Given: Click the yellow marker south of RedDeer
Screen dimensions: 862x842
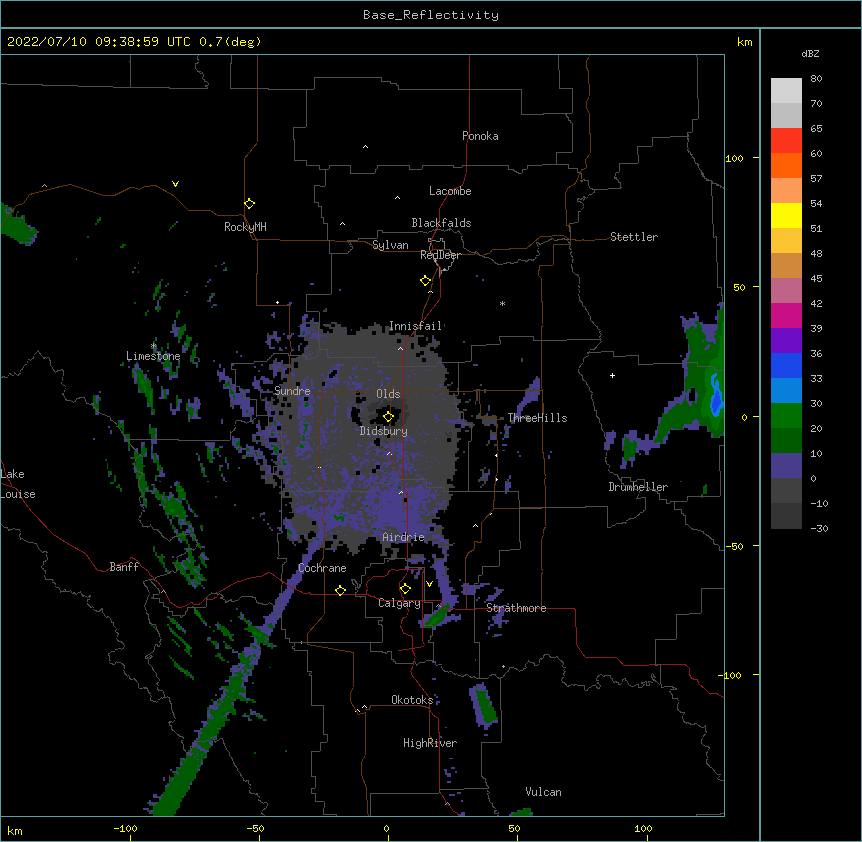Looking at the screenshot, I should tap(425, 280).
